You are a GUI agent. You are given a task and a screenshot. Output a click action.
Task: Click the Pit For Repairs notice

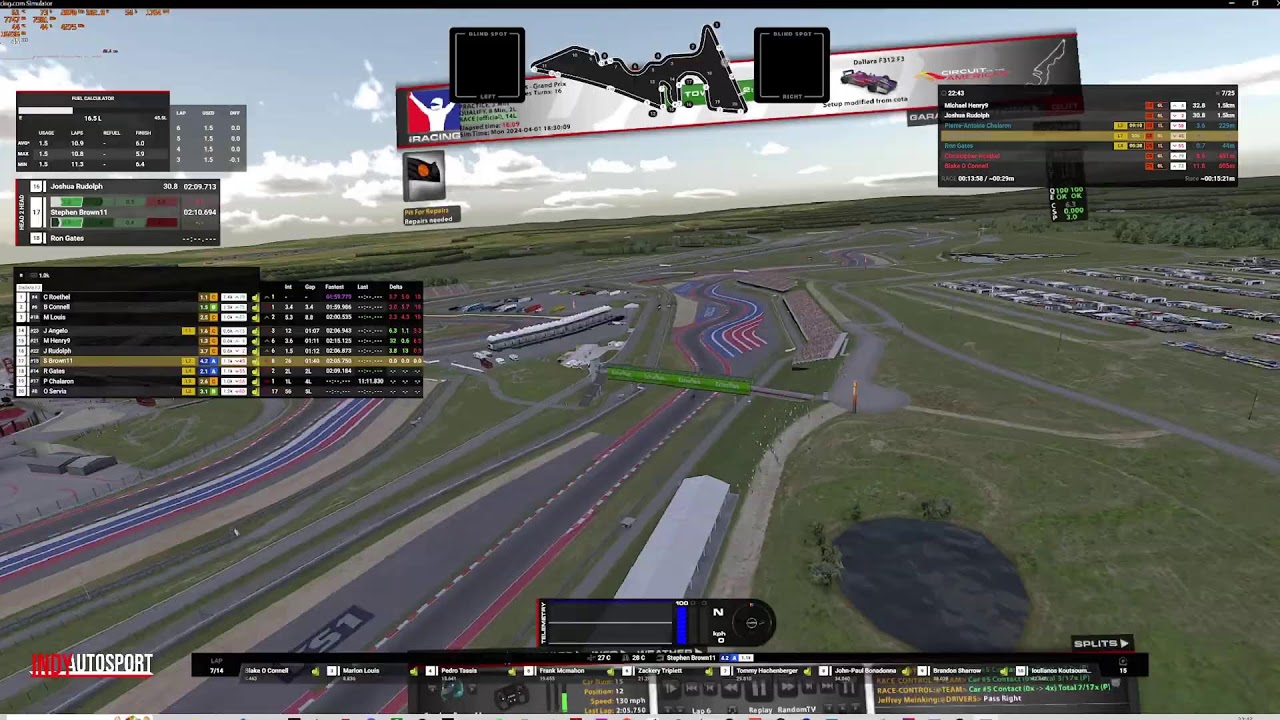pos(431,215)
